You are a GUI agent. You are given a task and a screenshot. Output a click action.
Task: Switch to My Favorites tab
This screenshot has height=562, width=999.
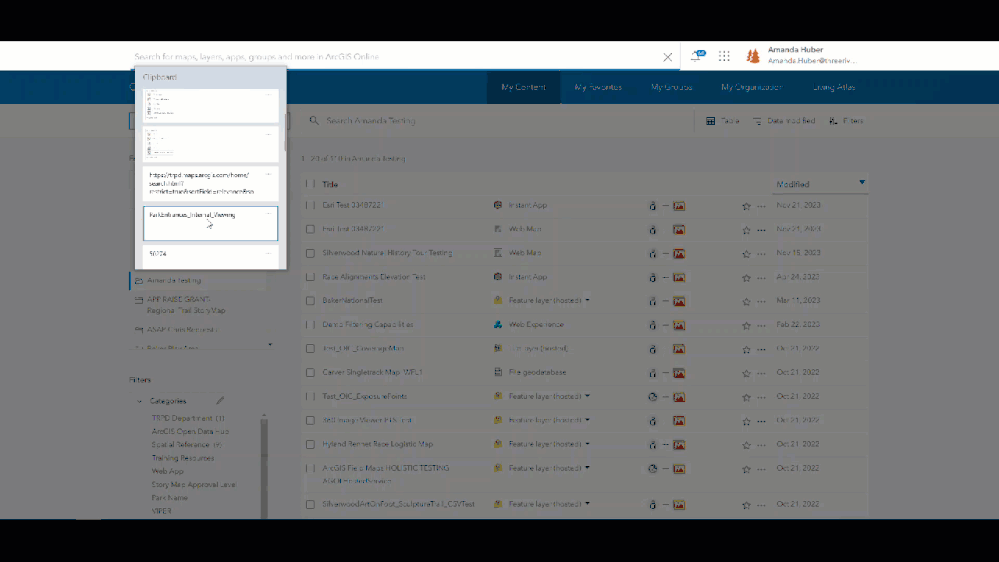coord(598,87)
